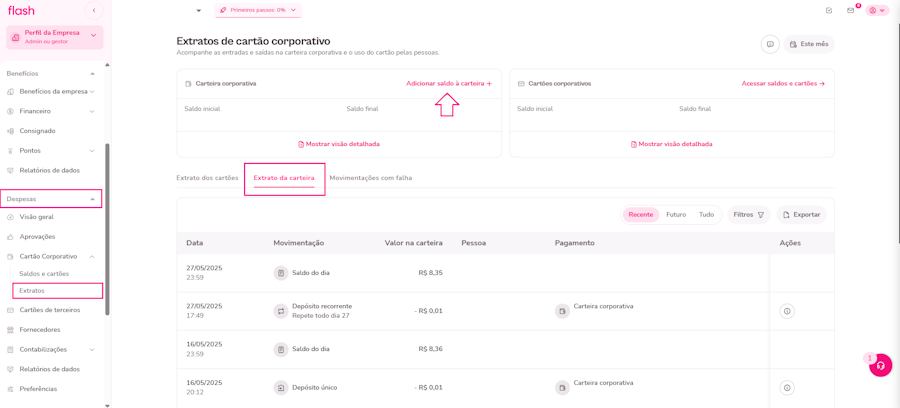Select the Tudo filter
The height and width of the screenshot is (408, 900).
click(x=707, y=215)
